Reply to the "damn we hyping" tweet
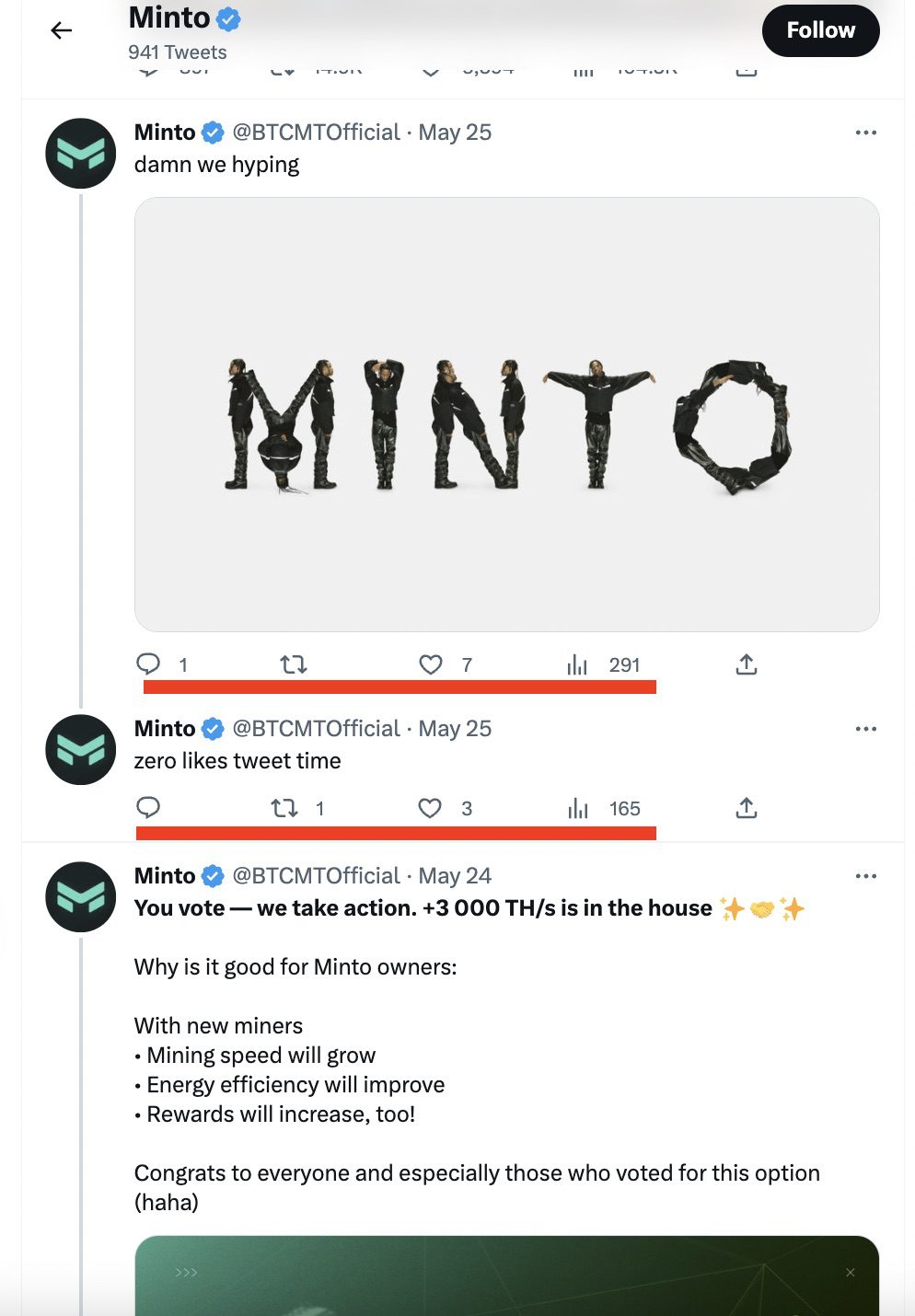The image size is (915, 1316). tap(148, 664)
